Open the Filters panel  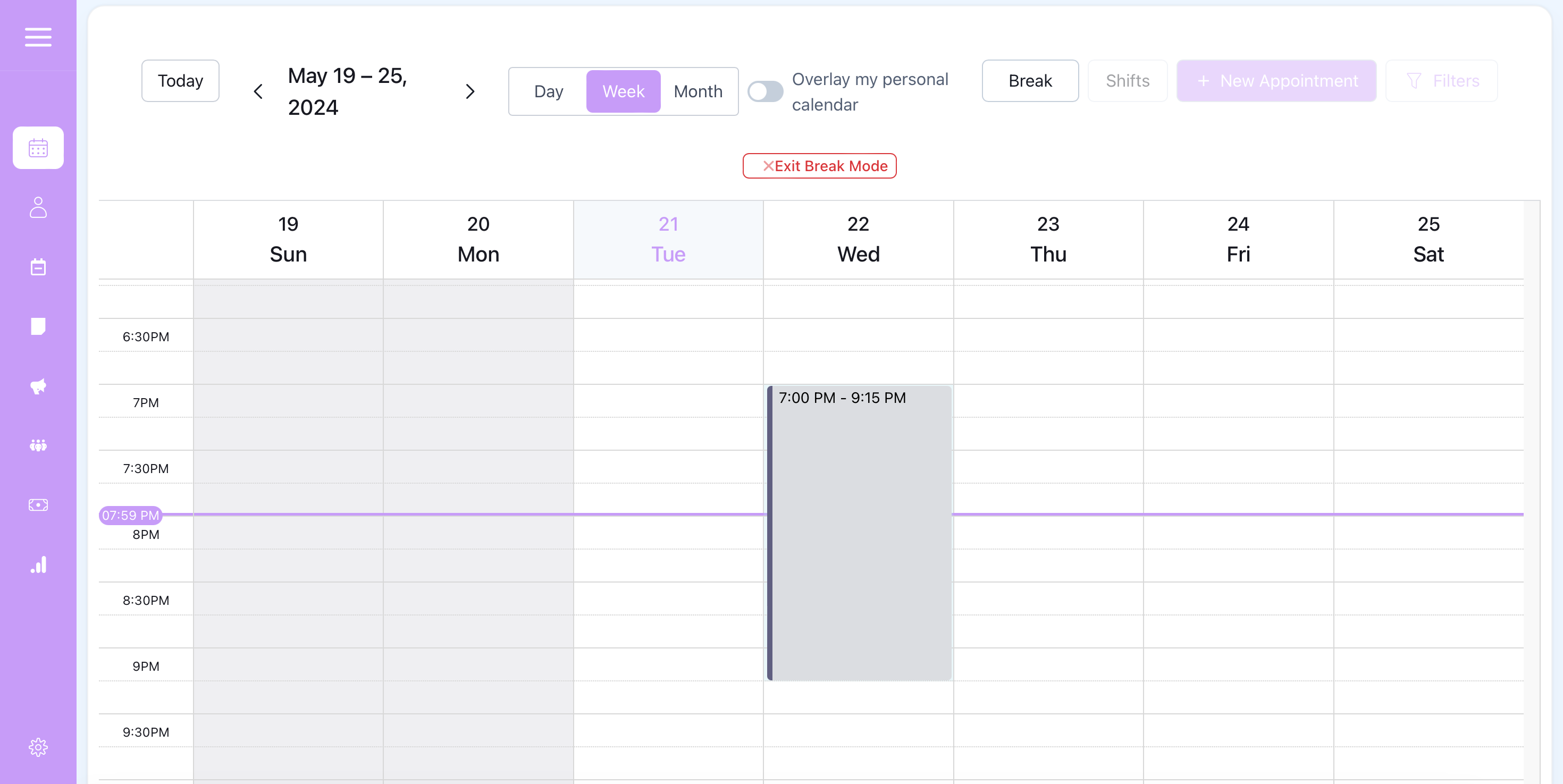point(1441,81)
